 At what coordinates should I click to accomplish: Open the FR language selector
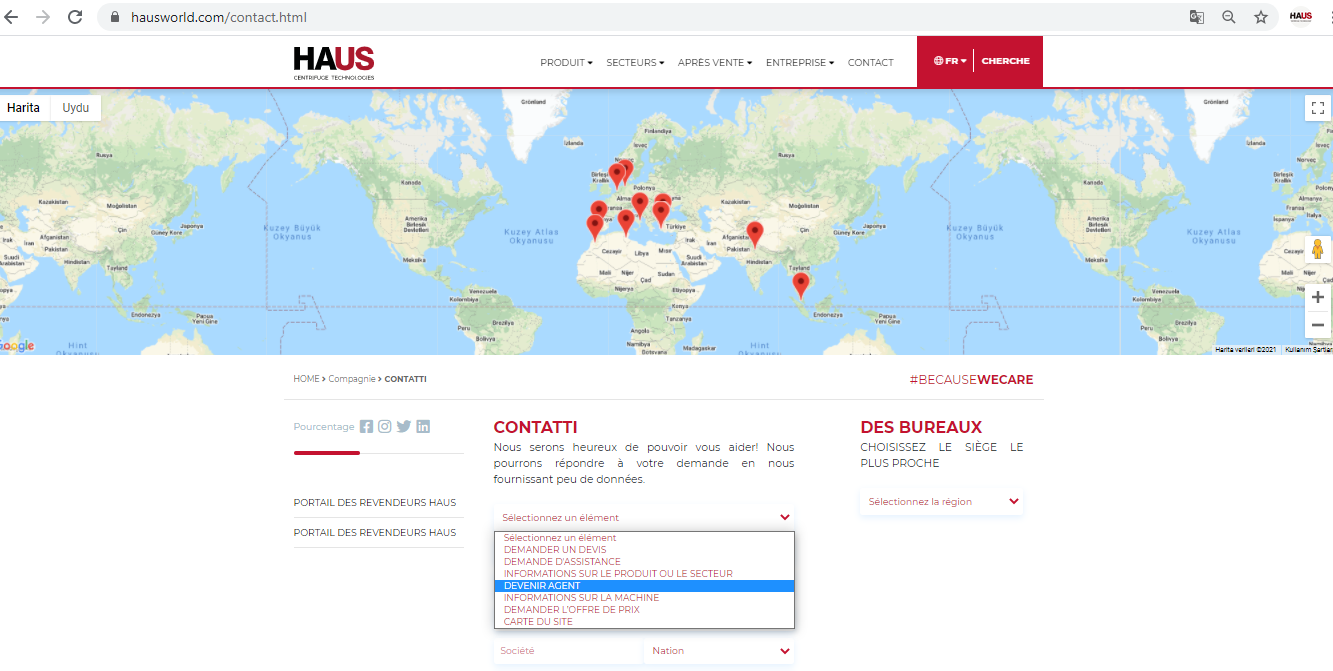point(950,61)
